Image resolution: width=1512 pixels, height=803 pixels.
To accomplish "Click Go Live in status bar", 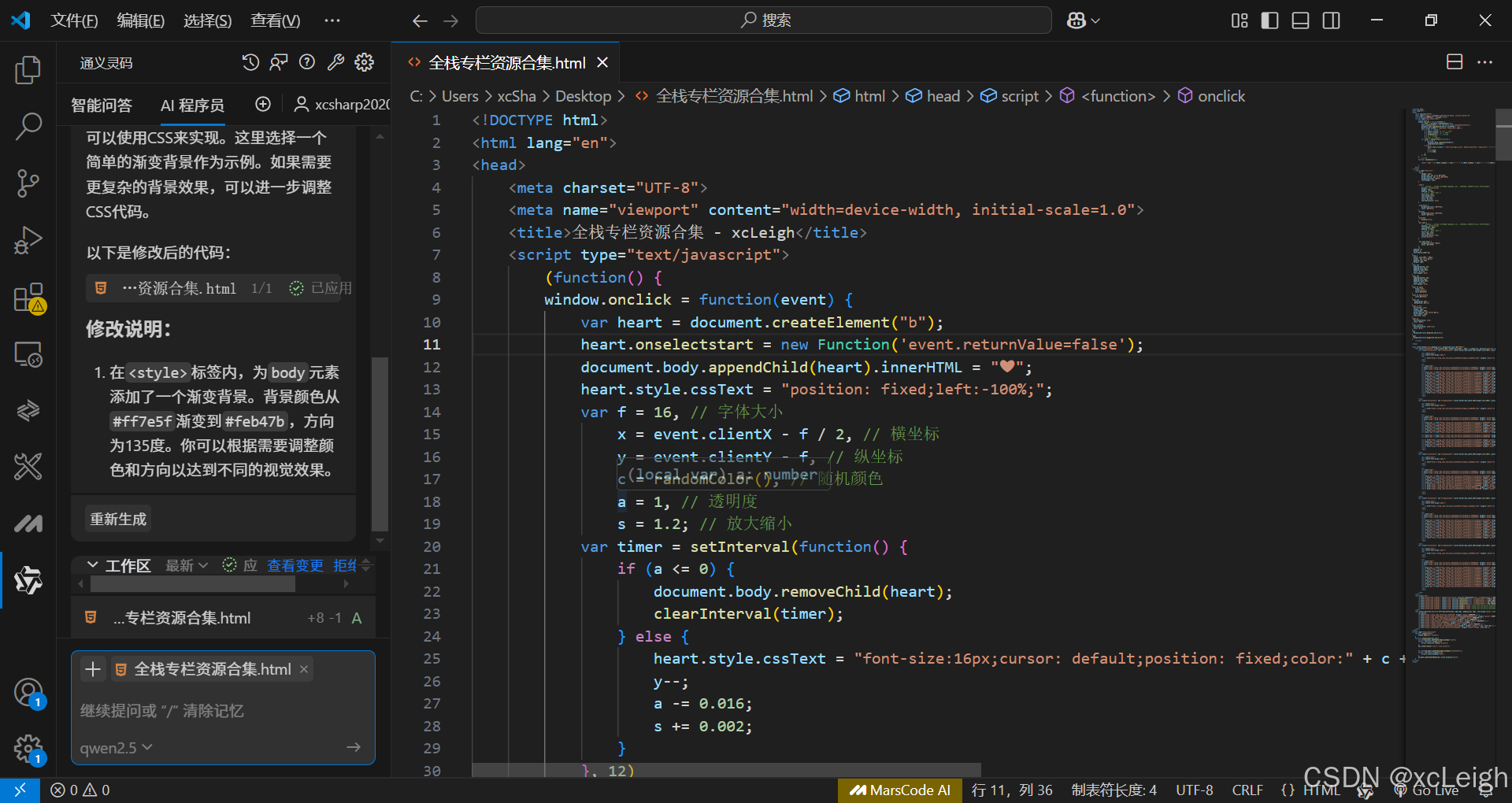I will point(1427,790).
